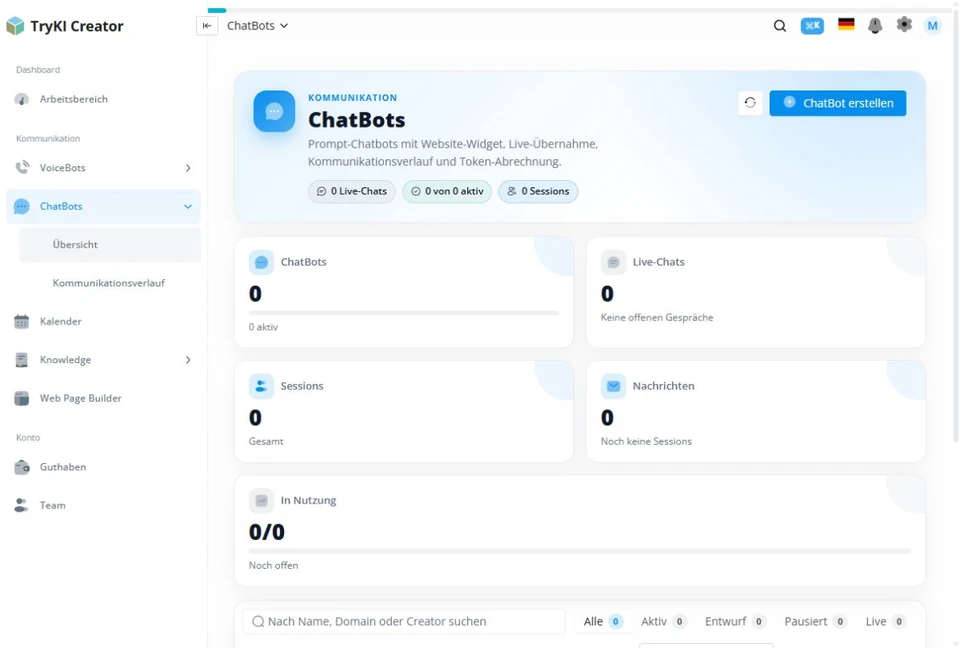
Task: Collapse the ChatBots submenu chevron
Action: click(188, 206)
